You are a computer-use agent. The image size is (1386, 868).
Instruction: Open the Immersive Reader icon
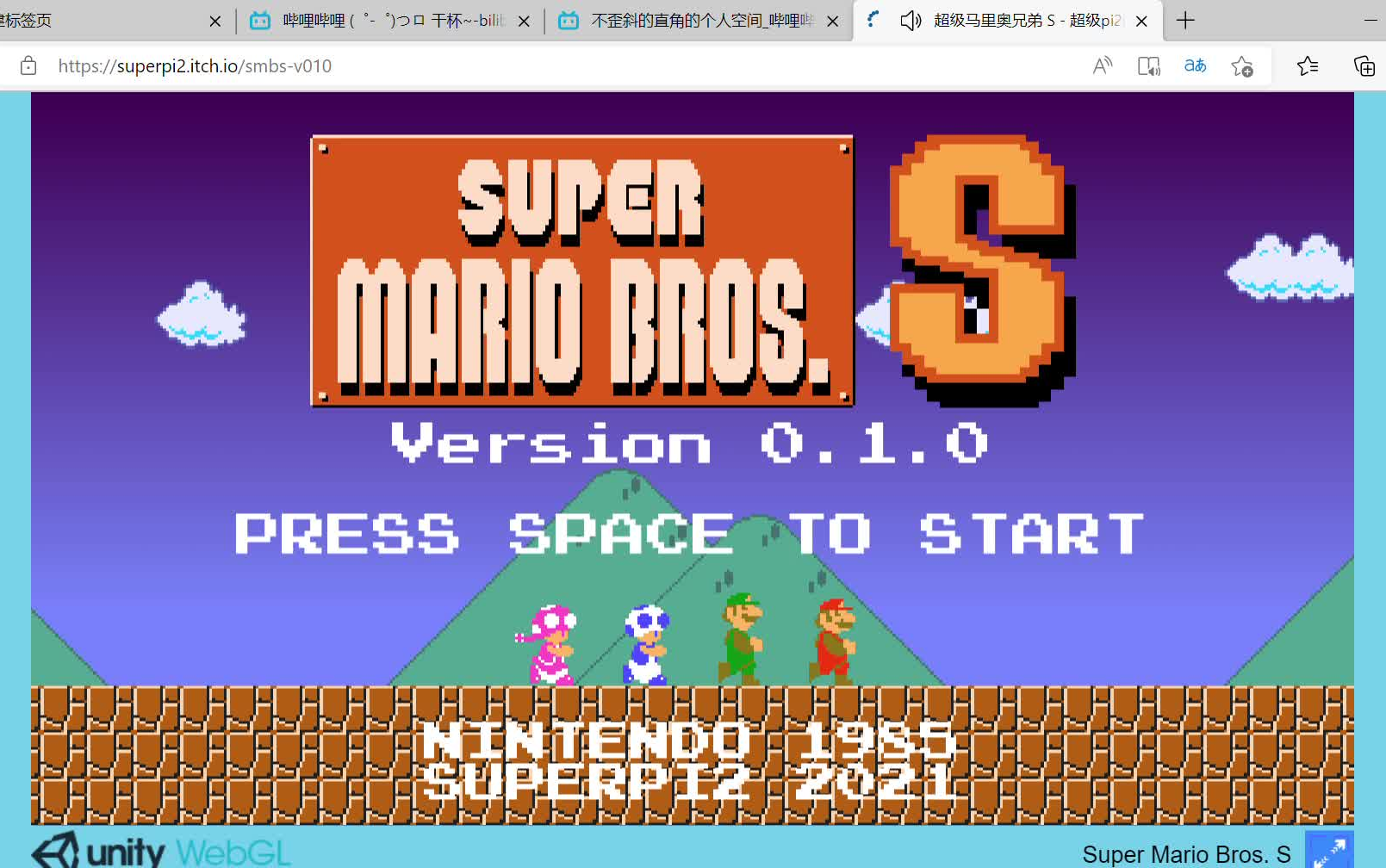tap(1148, 65)
